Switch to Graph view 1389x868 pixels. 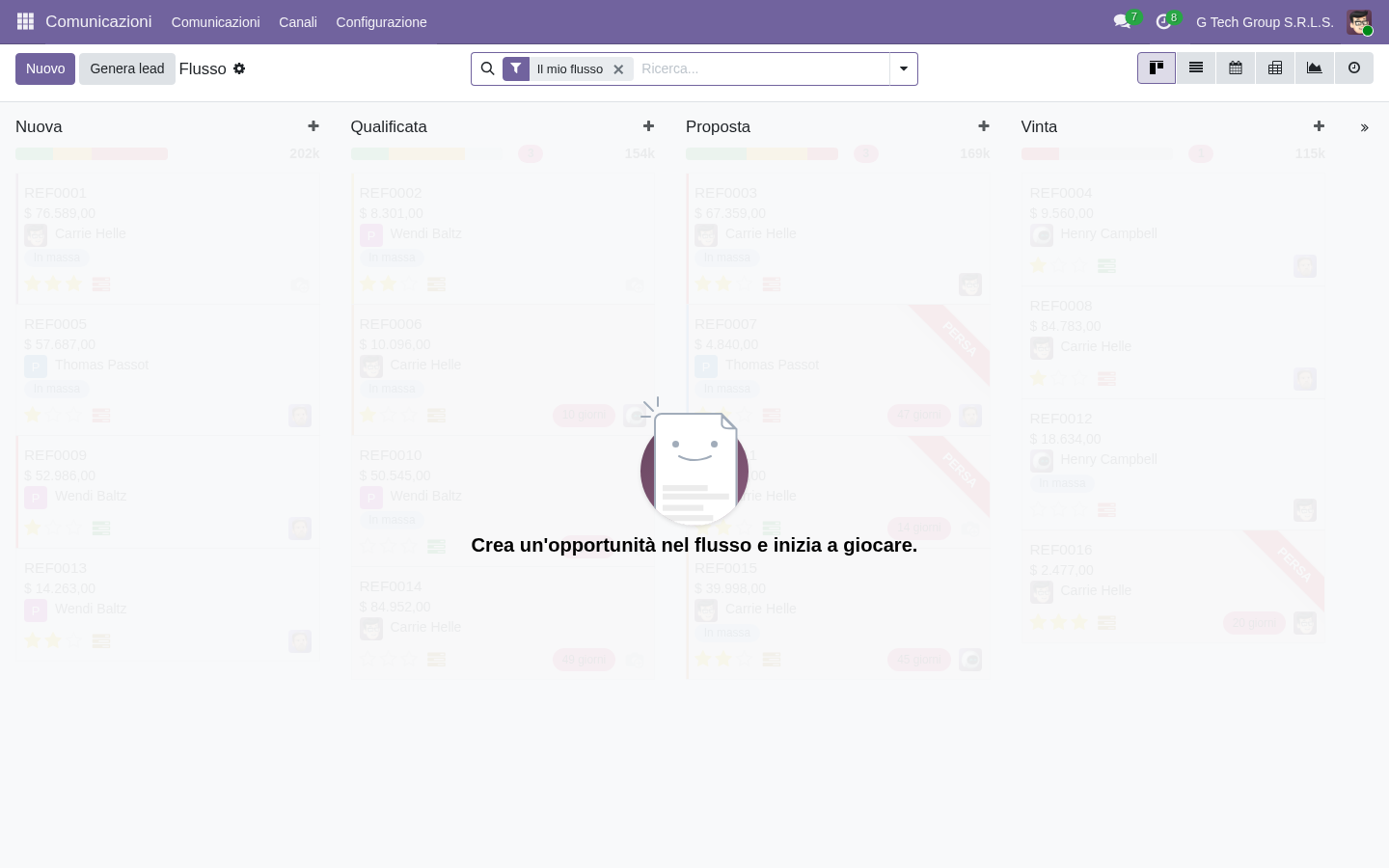click(1315, 68)
